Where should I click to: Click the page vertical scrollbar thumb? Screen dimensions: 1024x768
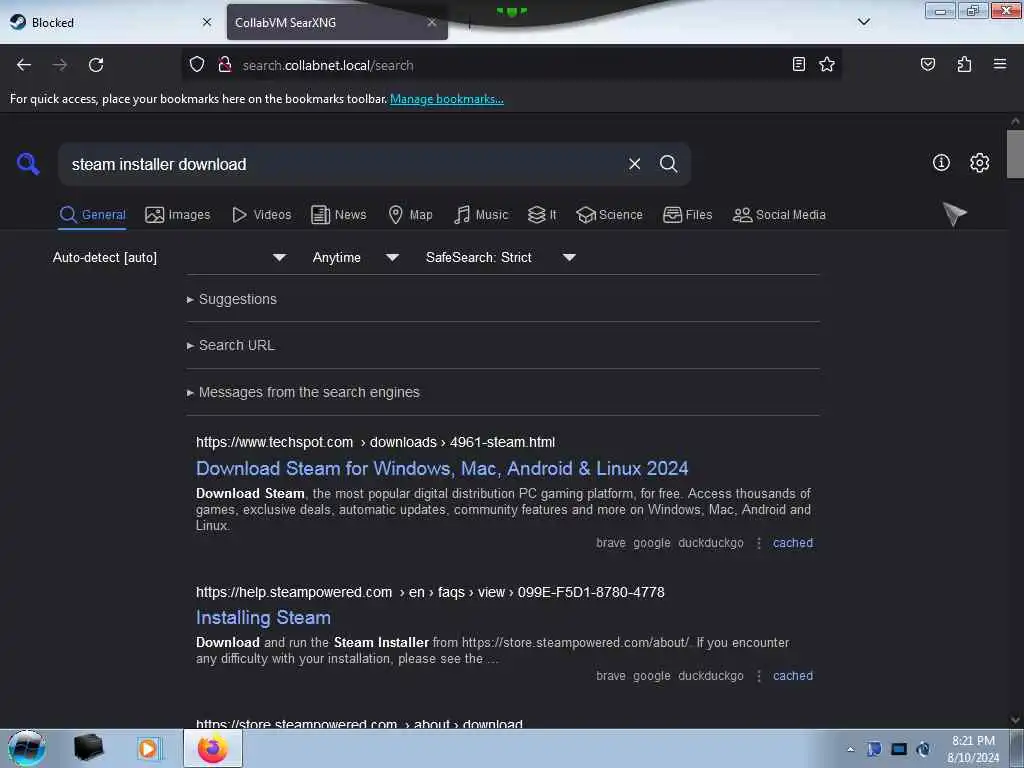coord(1015,154)
